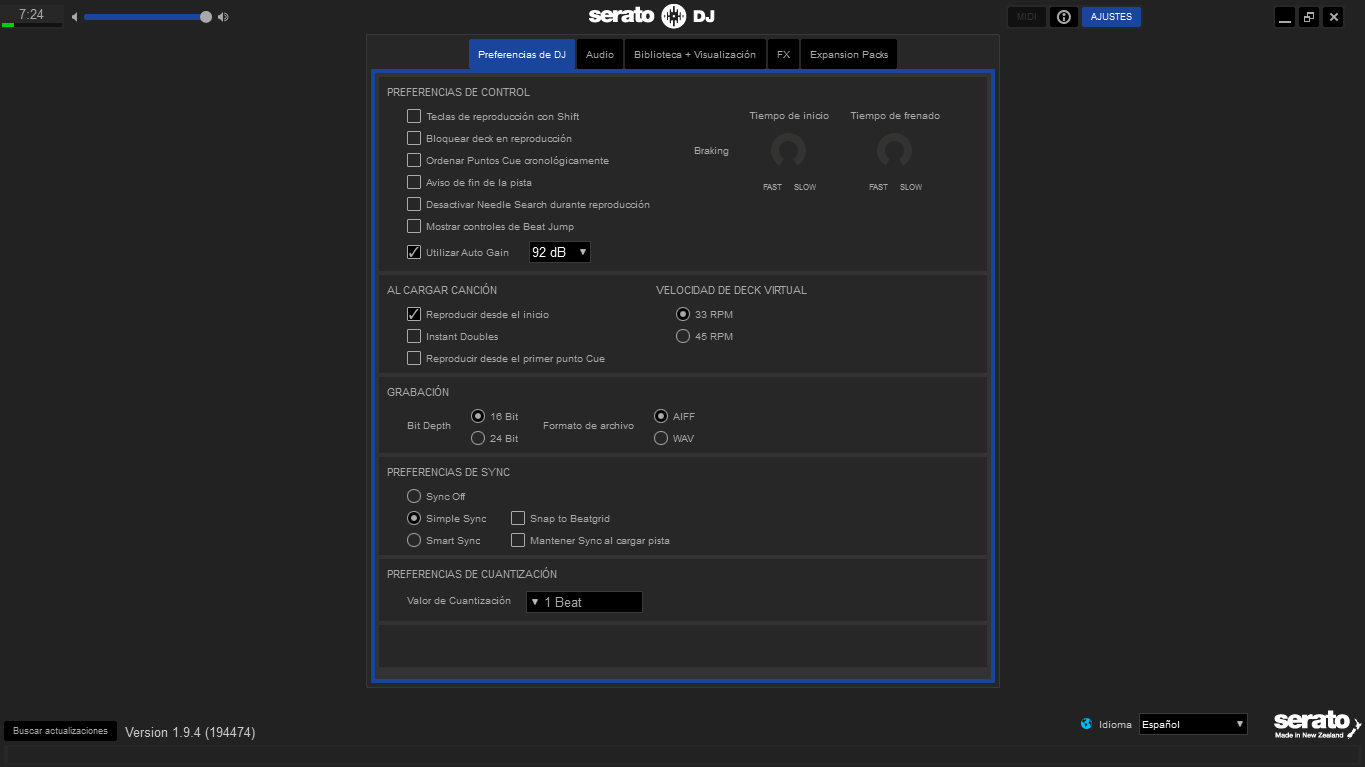Enable Instant Doubles checkbox
Image resolution: width=1365 pixels, height=767 pixels.
click(414, 336)
